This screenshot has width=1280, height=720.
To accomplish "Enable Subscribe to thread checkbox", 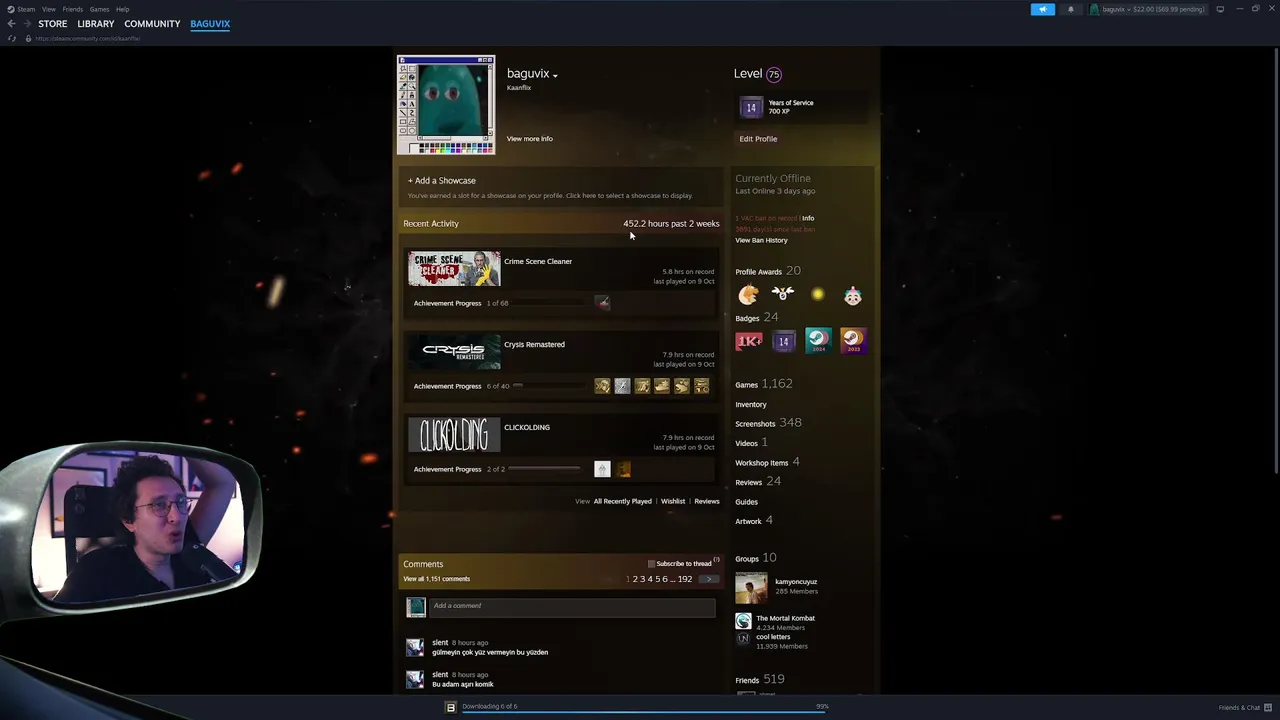I will coord(651,564).
